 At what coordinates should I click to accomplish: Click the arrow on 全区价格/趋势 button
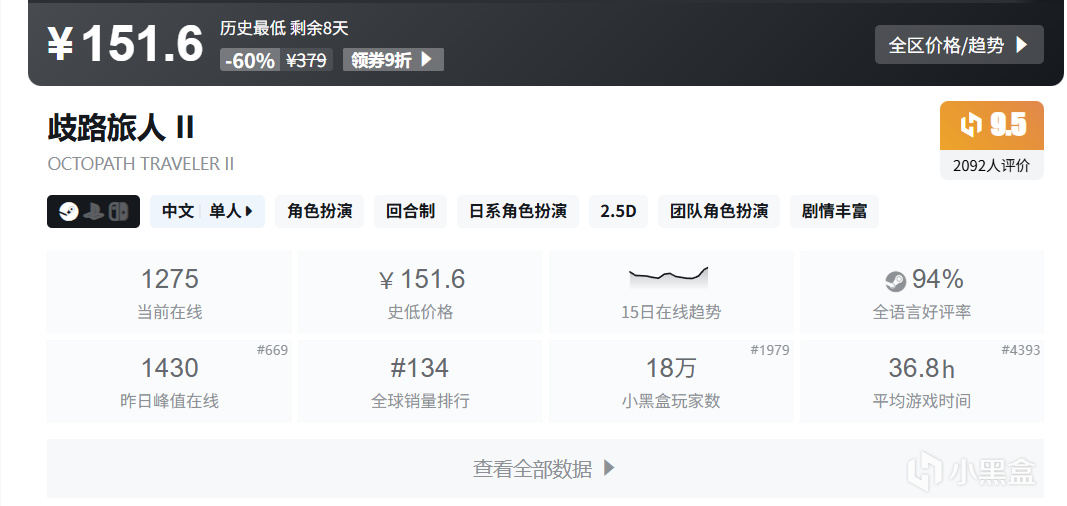[x=1021, y=46]
